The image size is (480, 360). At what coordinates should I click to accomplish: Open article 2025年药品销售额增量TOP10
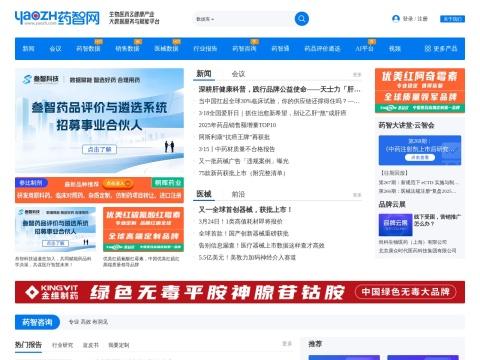237,125
